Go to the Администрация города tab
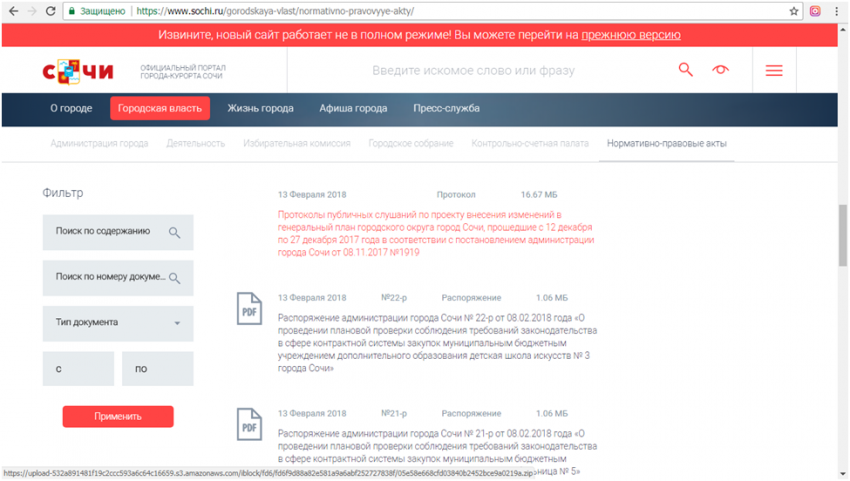This screenshot has height=481, width=850. tap(99, 143)
